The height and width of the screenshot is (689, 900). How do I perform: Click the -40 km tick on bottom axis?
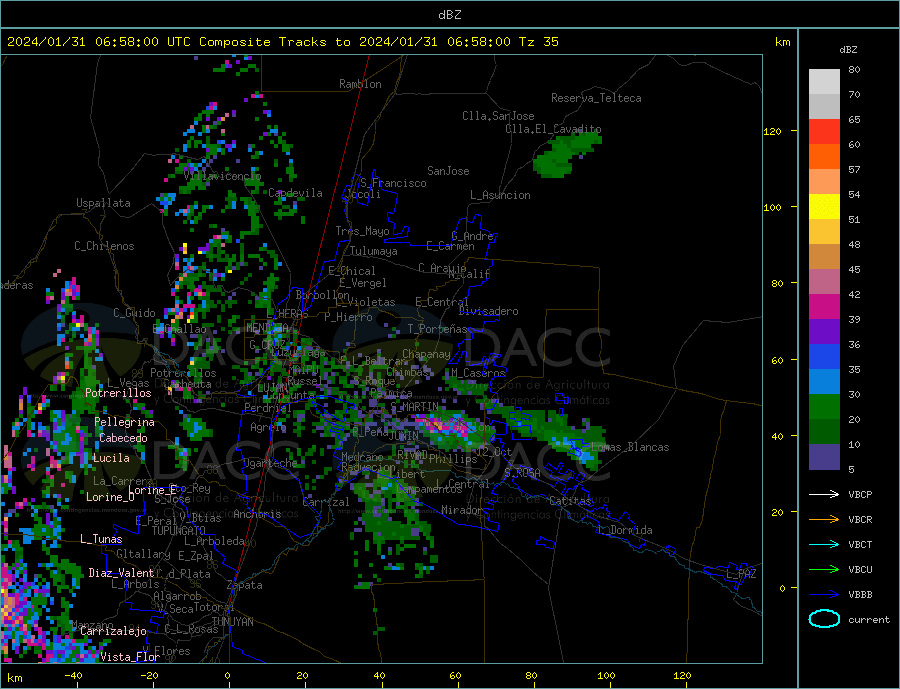[x=73, y=676]
